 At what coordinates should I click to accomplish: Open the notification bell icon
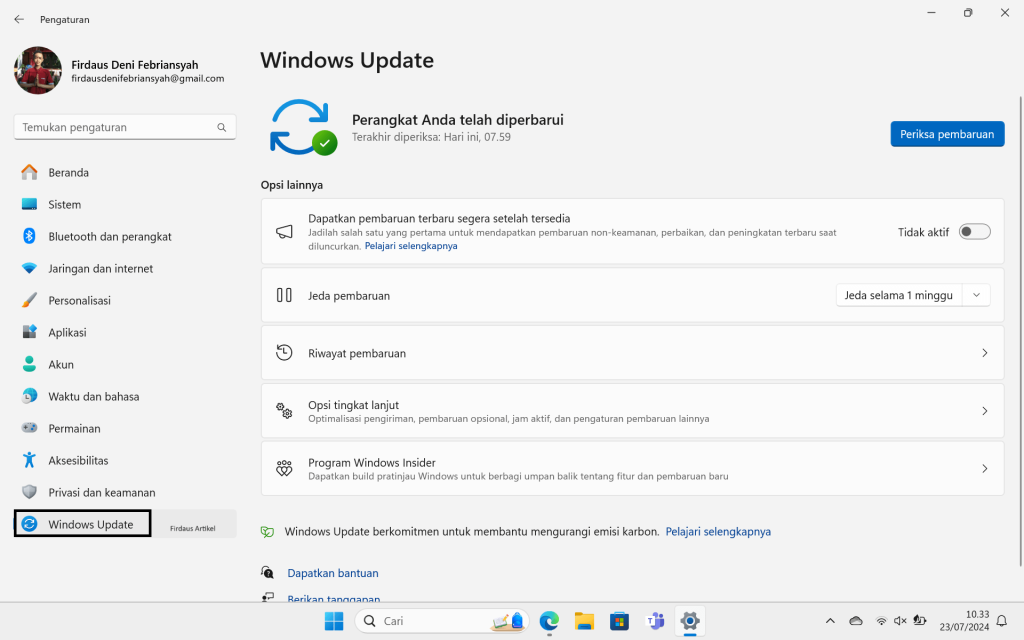1002,621
